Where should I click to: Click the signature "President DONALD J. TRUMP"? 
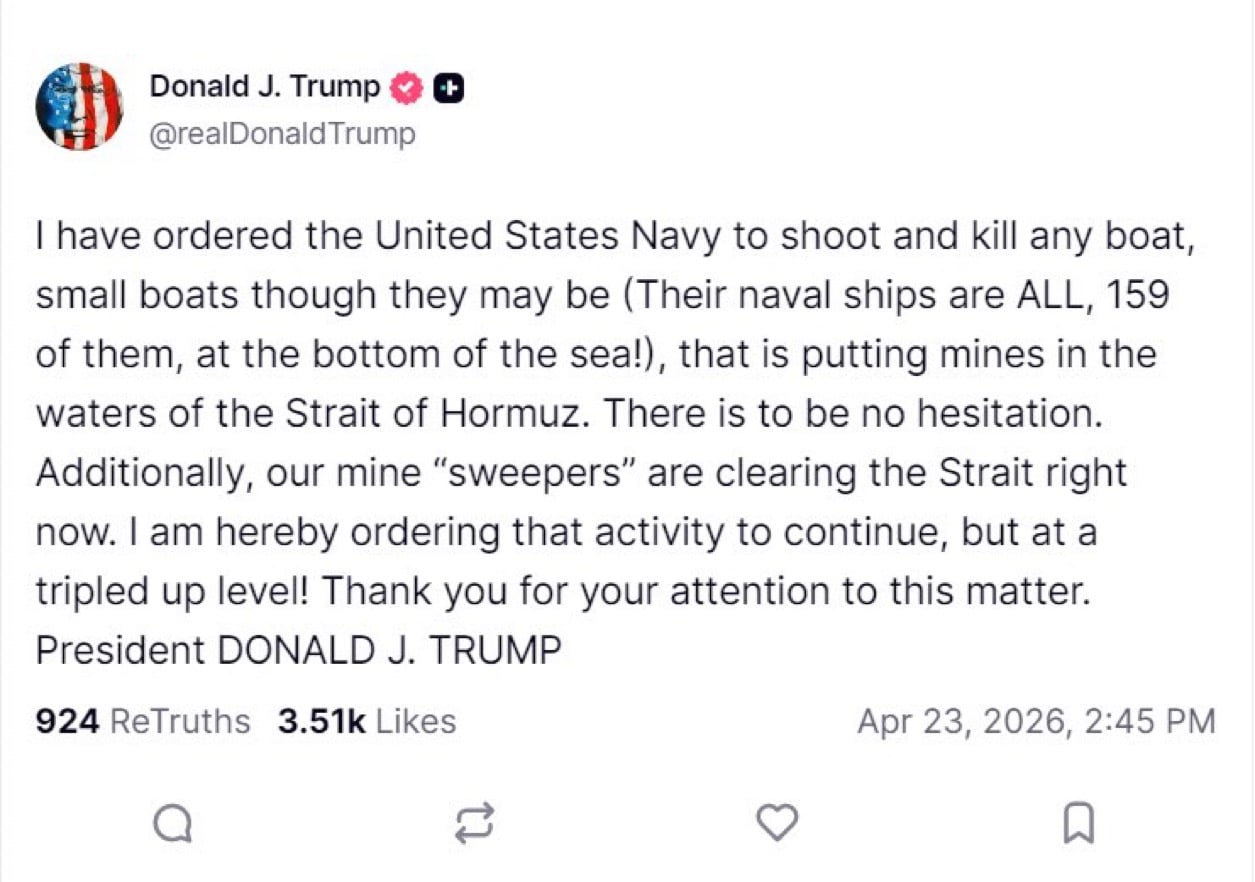point(298,650)
